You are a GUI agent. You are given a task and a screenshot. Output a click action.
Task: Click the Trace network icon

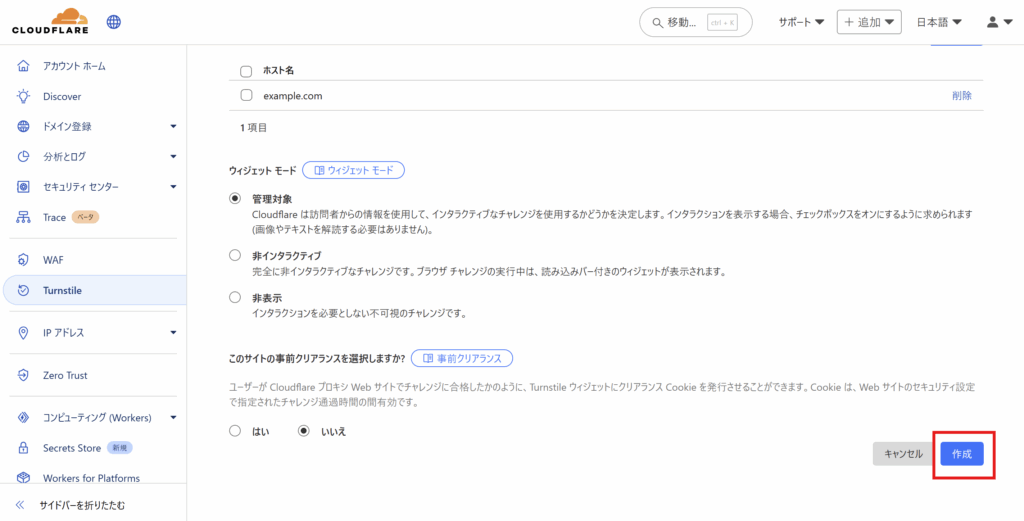pyautogui.click(x=24, y=217)
